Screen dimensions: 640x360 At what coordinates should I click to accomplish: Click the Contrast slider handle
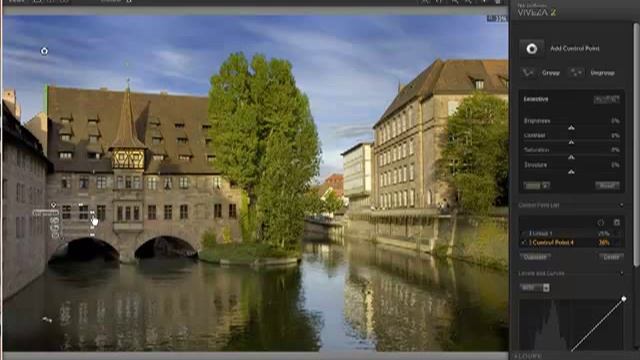coord(571,142)
